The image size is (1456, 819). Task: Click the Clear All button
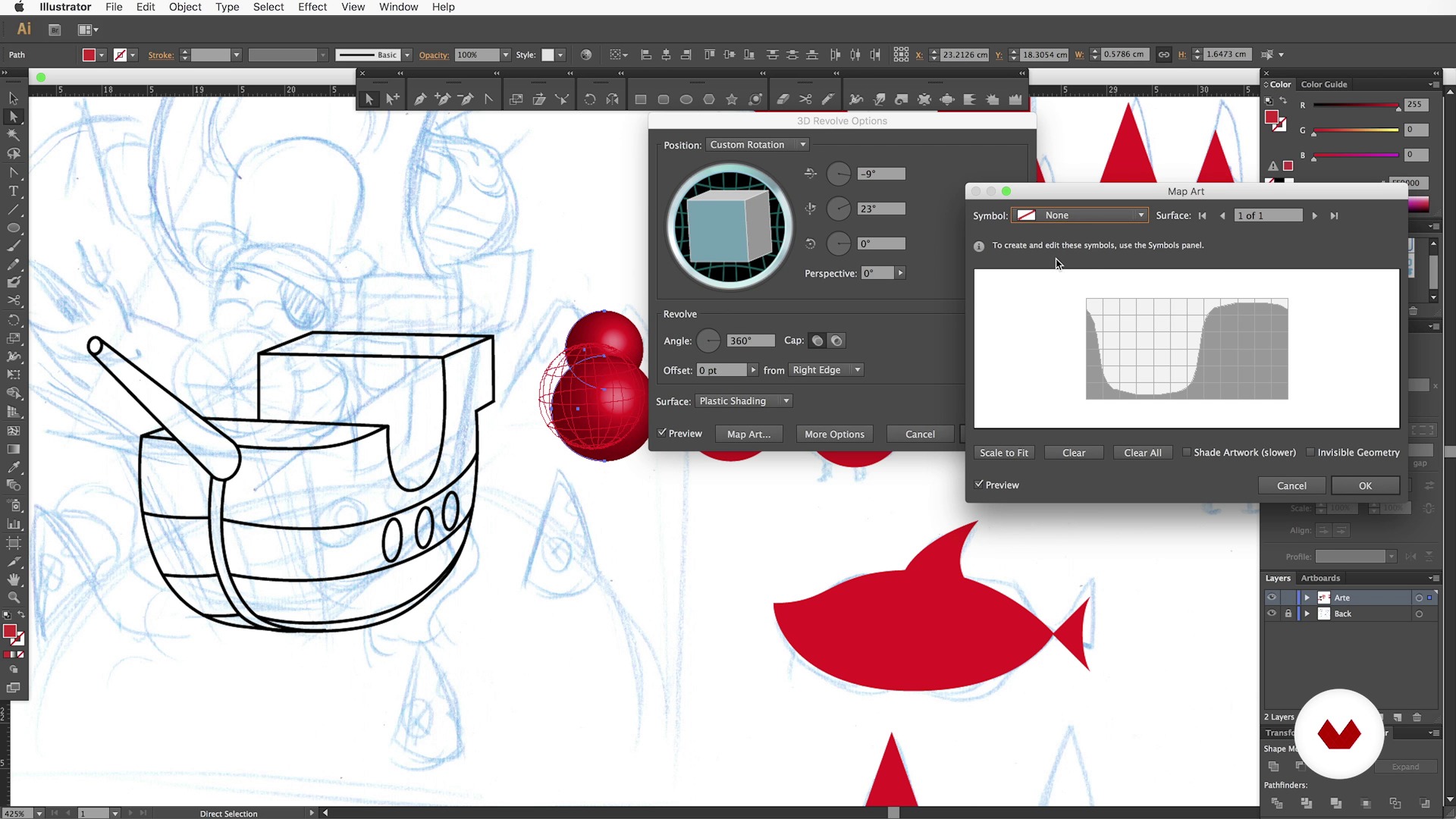(1143, 453)
